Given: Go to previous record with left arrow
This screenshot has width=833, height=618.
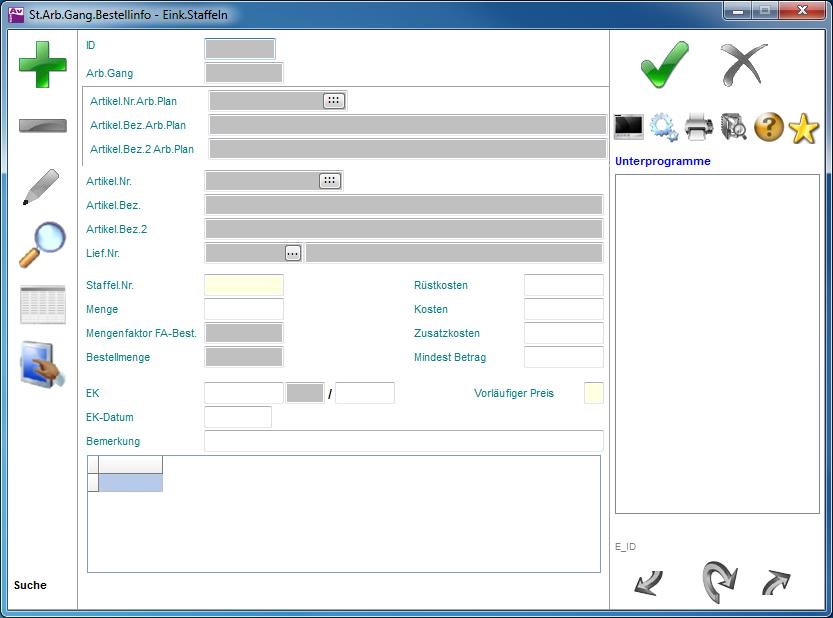Looking at the screenshot, I should pos(648,583).
